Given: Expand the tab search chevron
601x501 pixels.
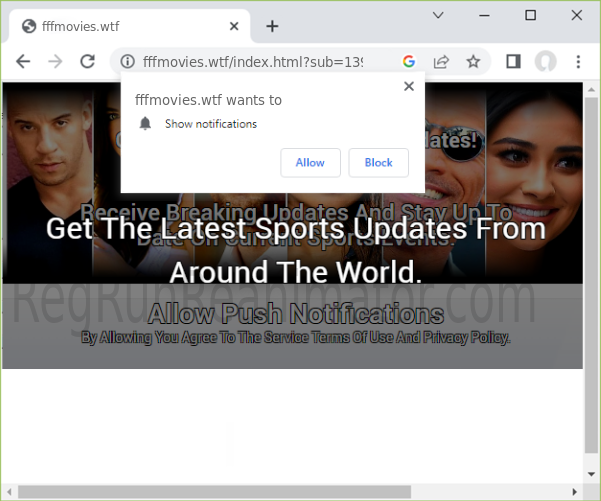Looking at the screenshot, I should (438, 15).
